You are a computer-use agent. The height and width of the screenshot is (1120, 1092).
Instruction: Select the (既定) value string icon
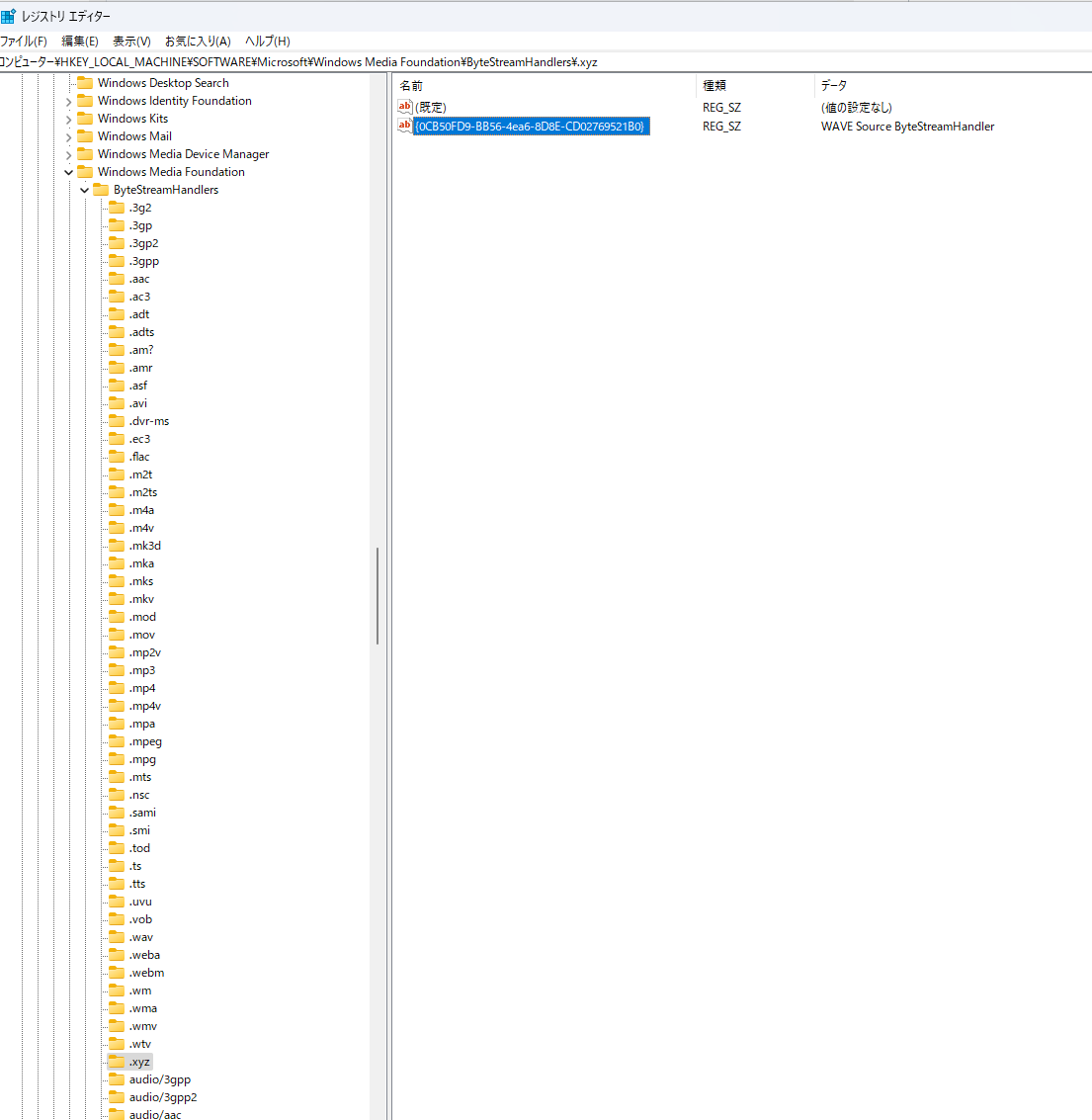[x=405, y=107]
